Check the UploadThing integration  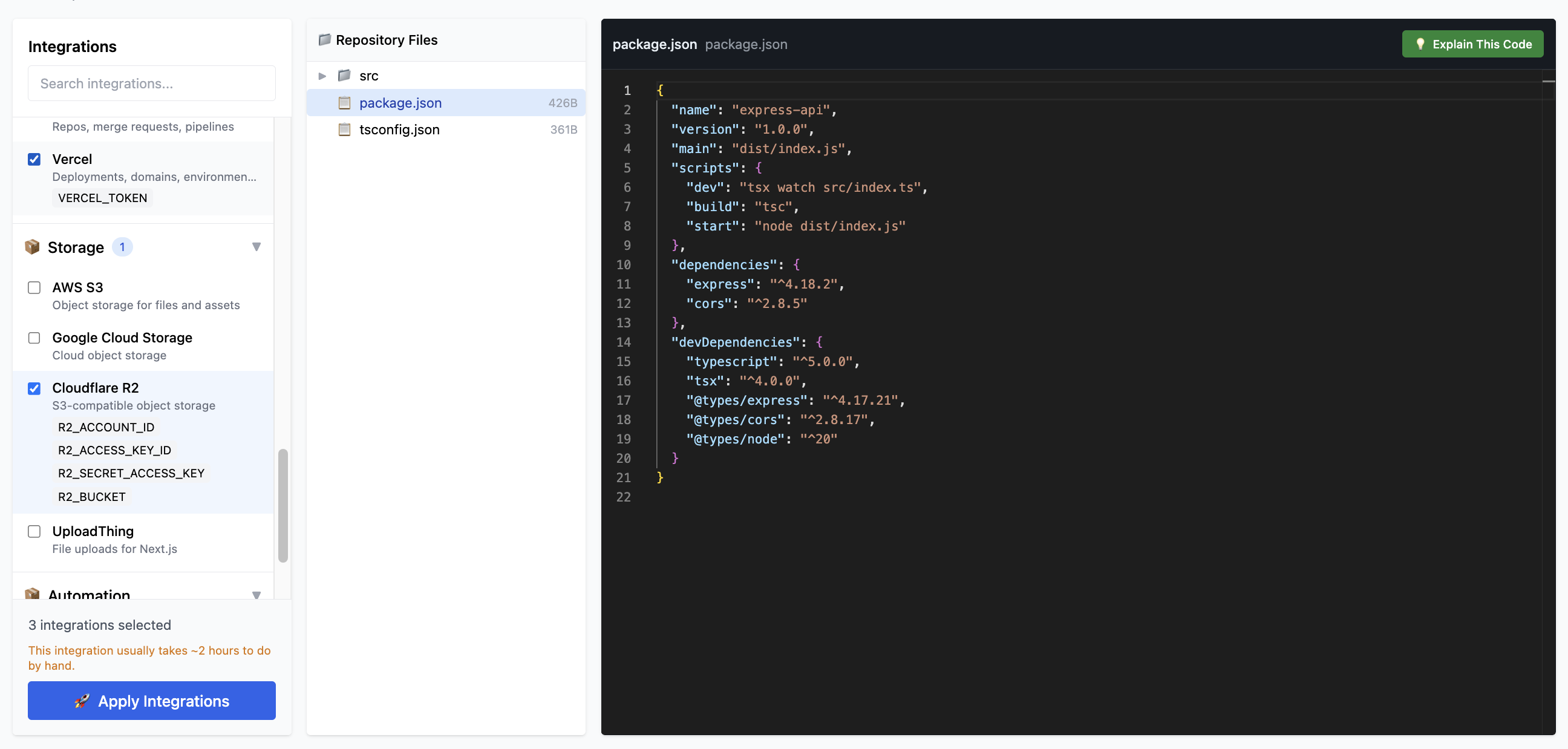pyautogui.click(x=34, y=531)
